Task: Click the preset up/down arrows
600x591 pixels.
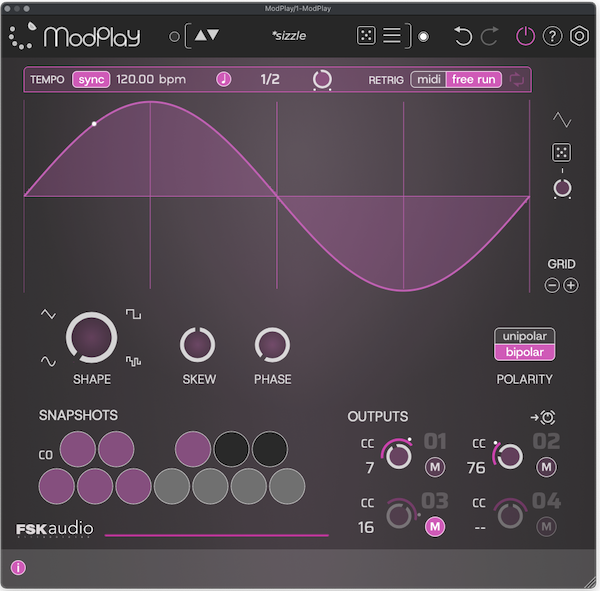Action: tap(207, 35)
